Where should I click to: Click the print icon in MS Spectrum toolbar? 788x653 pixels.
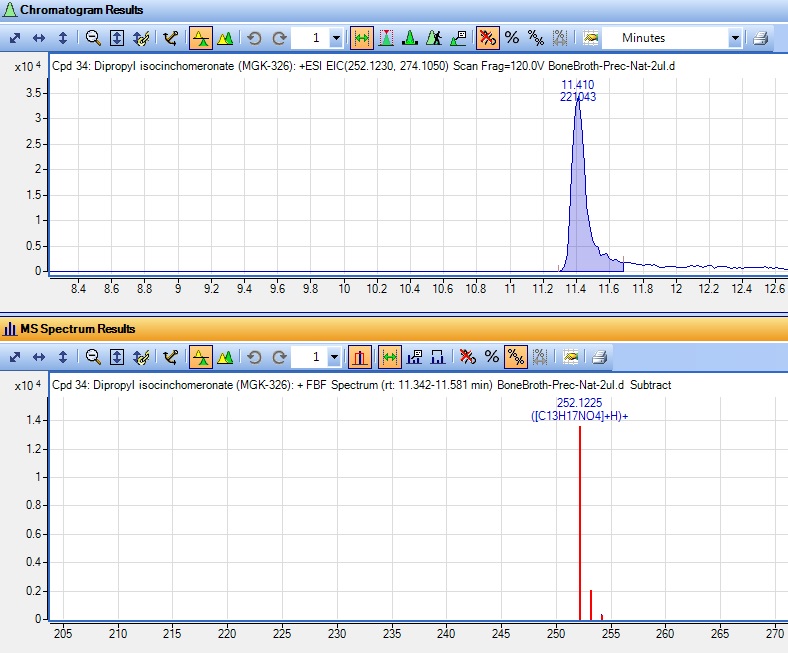[x=599, y=356]
